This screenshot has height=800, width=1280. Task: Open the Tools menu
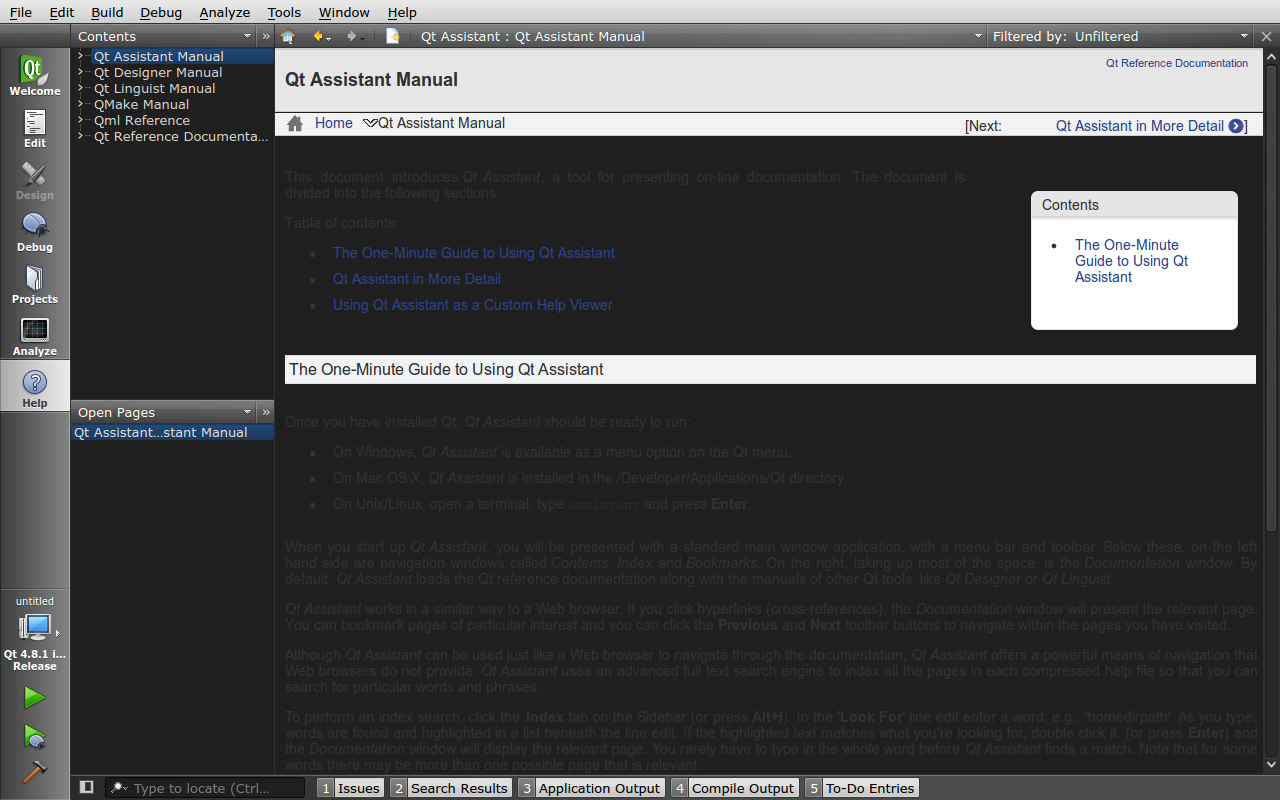click(x=284, y=12)
